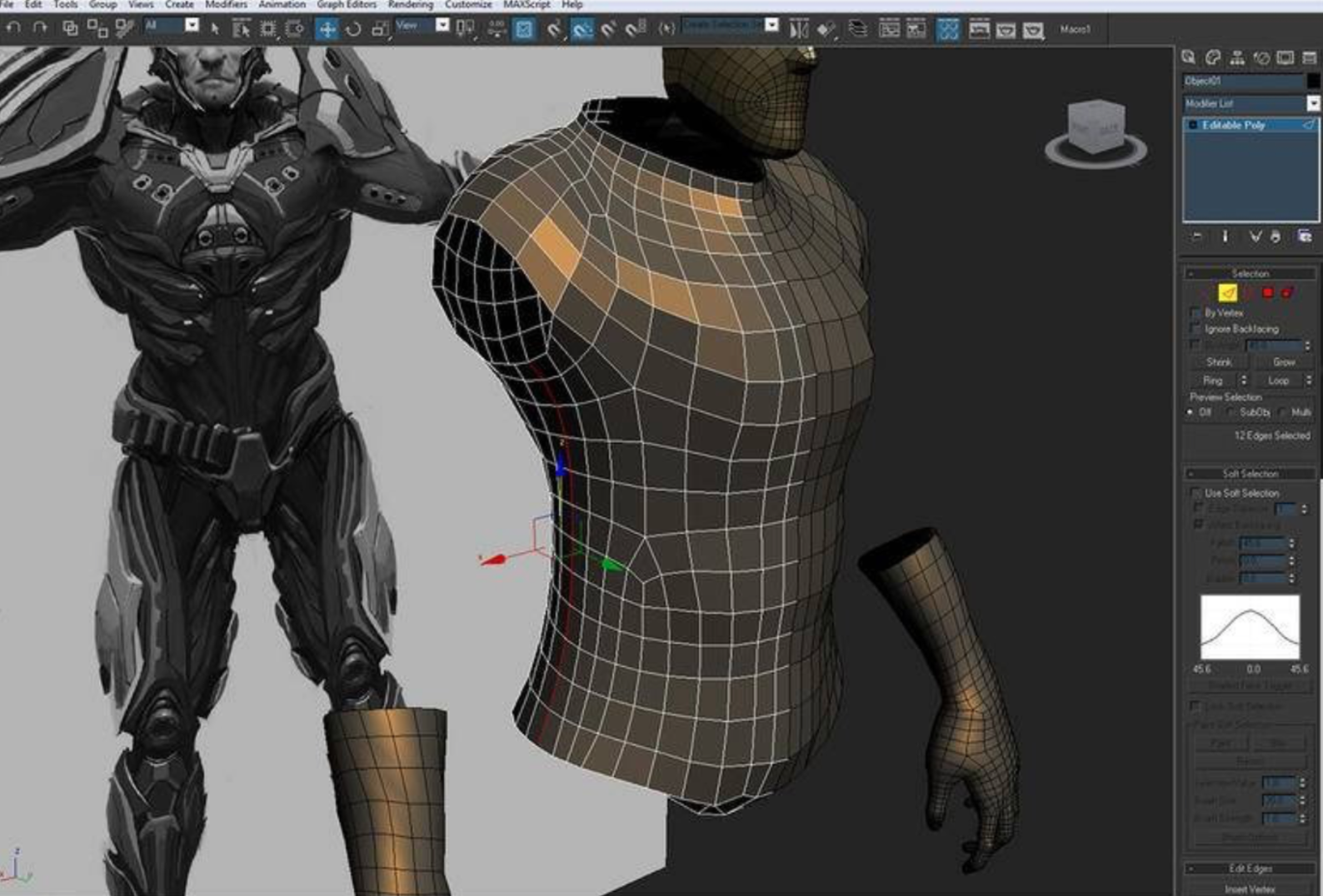Select Preview Selection SubObj radio button

coord(1231,412)
